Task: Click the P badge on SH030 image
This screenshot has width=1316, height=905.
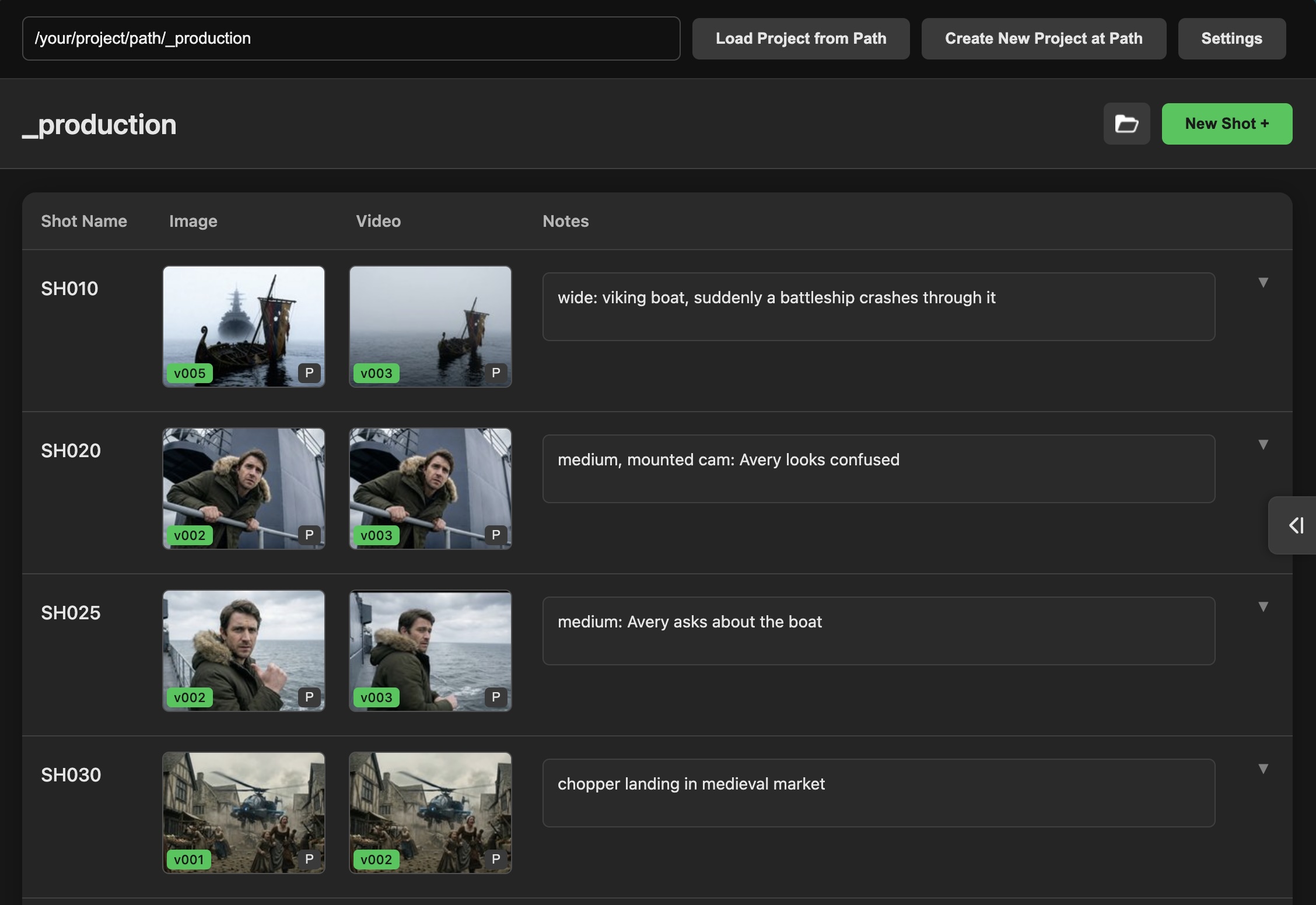Action: coord(309,859)
